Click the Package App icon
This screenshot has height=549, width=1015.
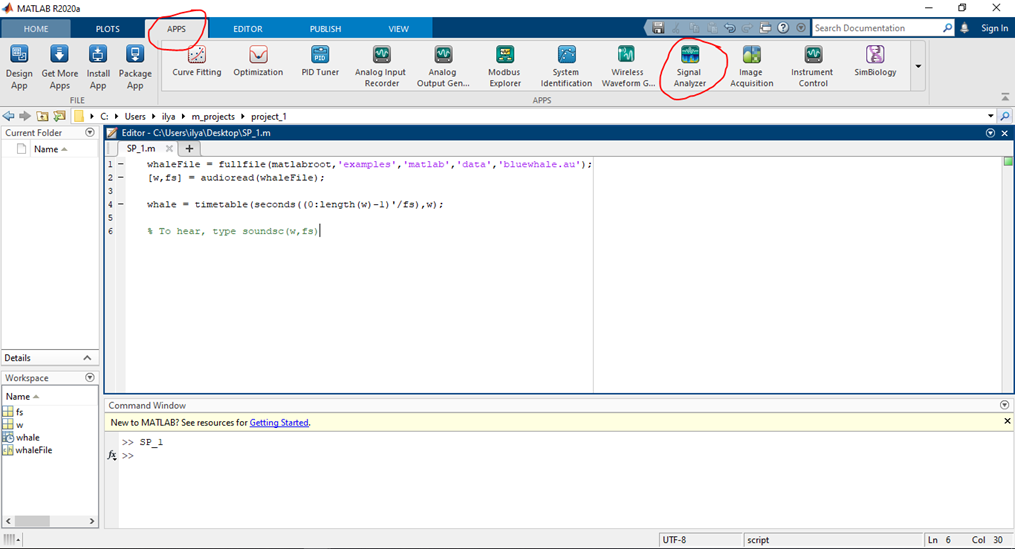click(x=135, y=67)
